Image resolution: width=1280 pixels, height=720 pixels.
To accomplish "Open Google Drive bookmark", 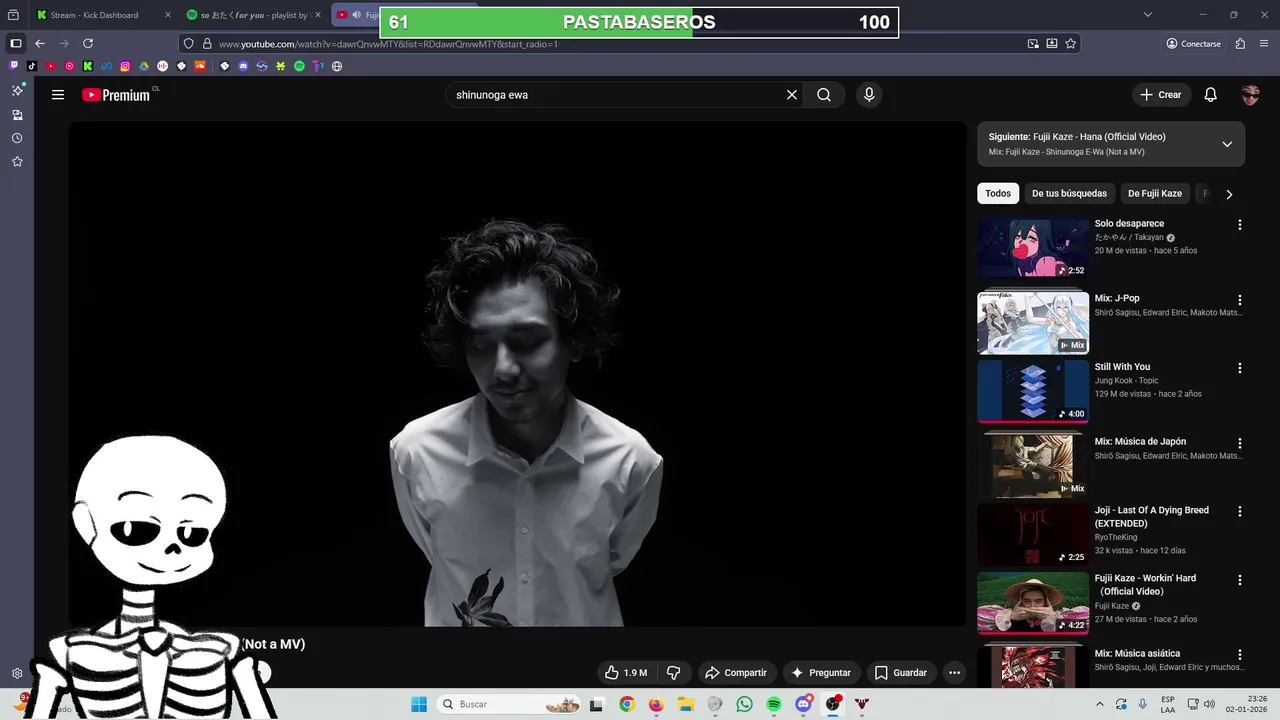I will (144, 66).
